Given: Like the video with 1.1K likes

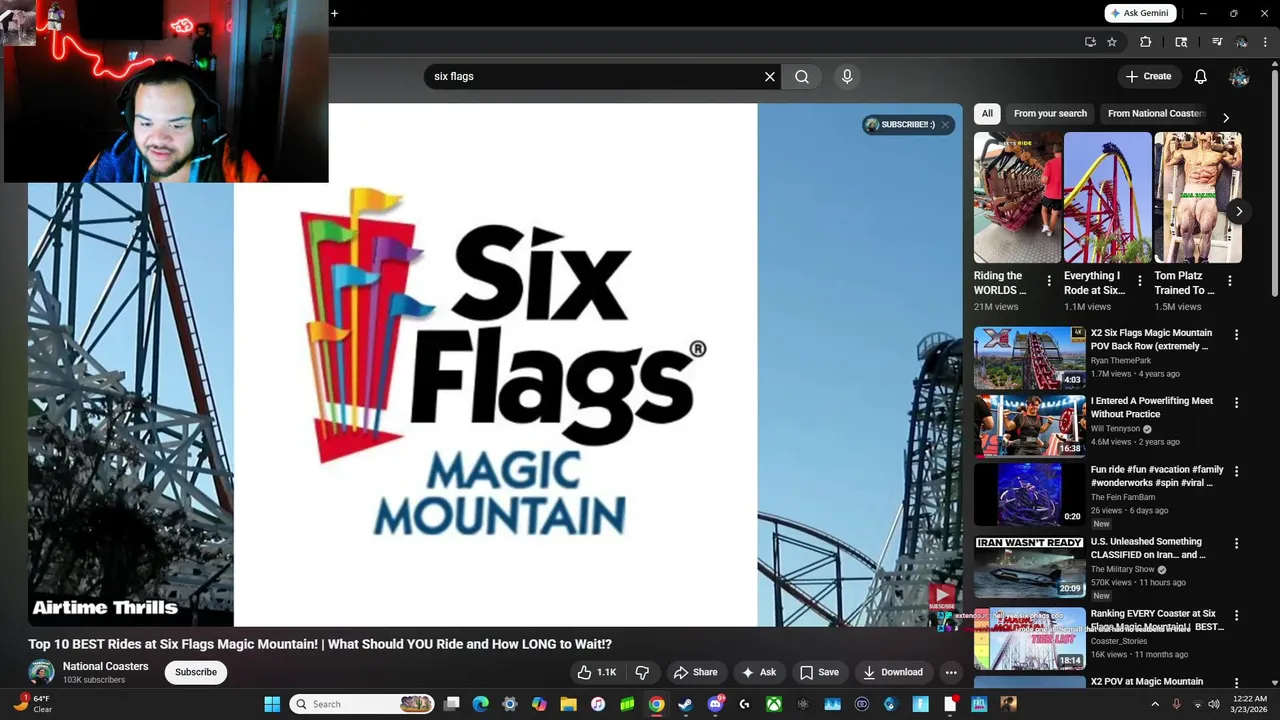Looking at the screenshot, I should [597, 672].
